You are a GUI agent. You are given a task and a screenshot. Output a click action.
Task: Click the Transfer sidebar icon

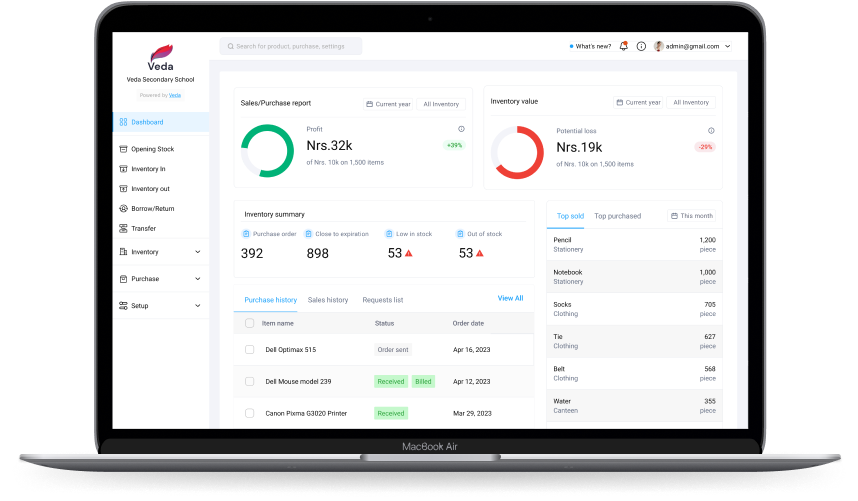coord(123,229)
